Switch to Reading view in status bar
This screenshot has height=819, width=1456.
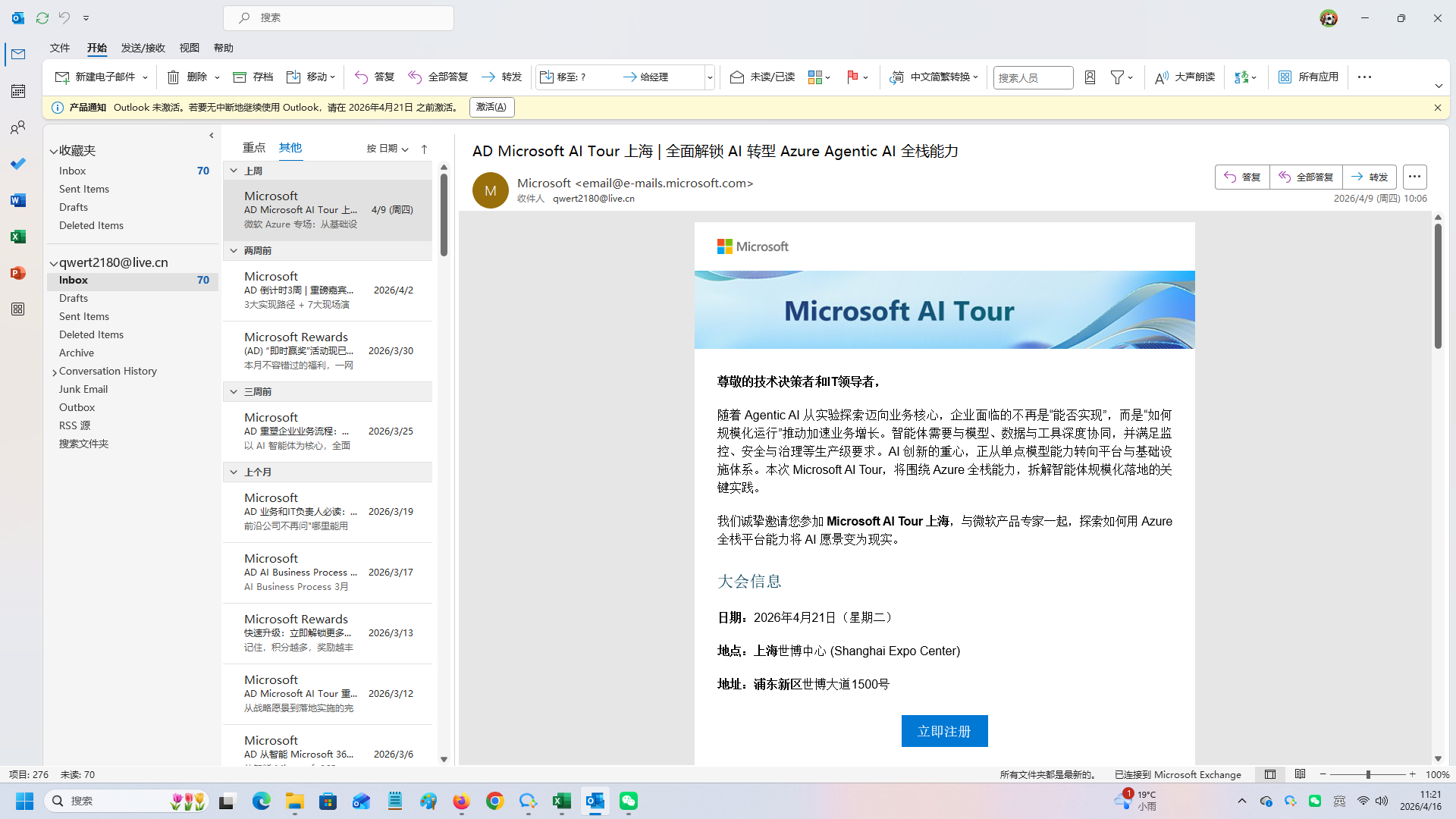tap(1300, 774)
